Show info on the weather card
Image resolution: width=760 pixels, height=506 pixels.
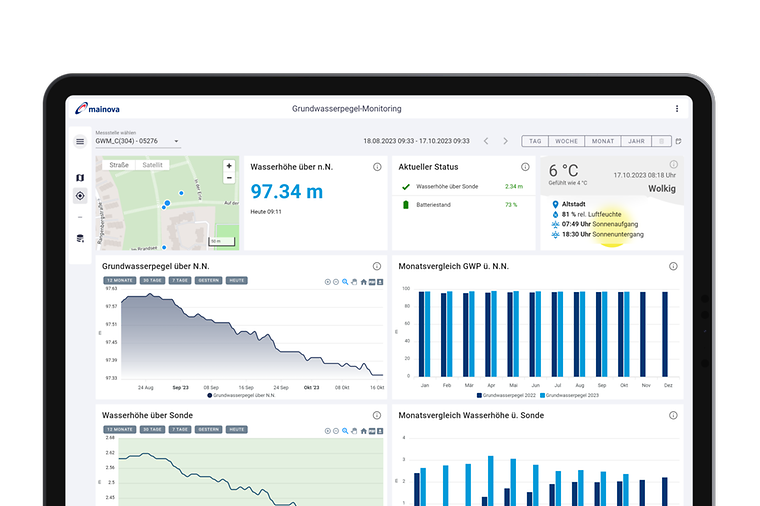click(674, 164)
